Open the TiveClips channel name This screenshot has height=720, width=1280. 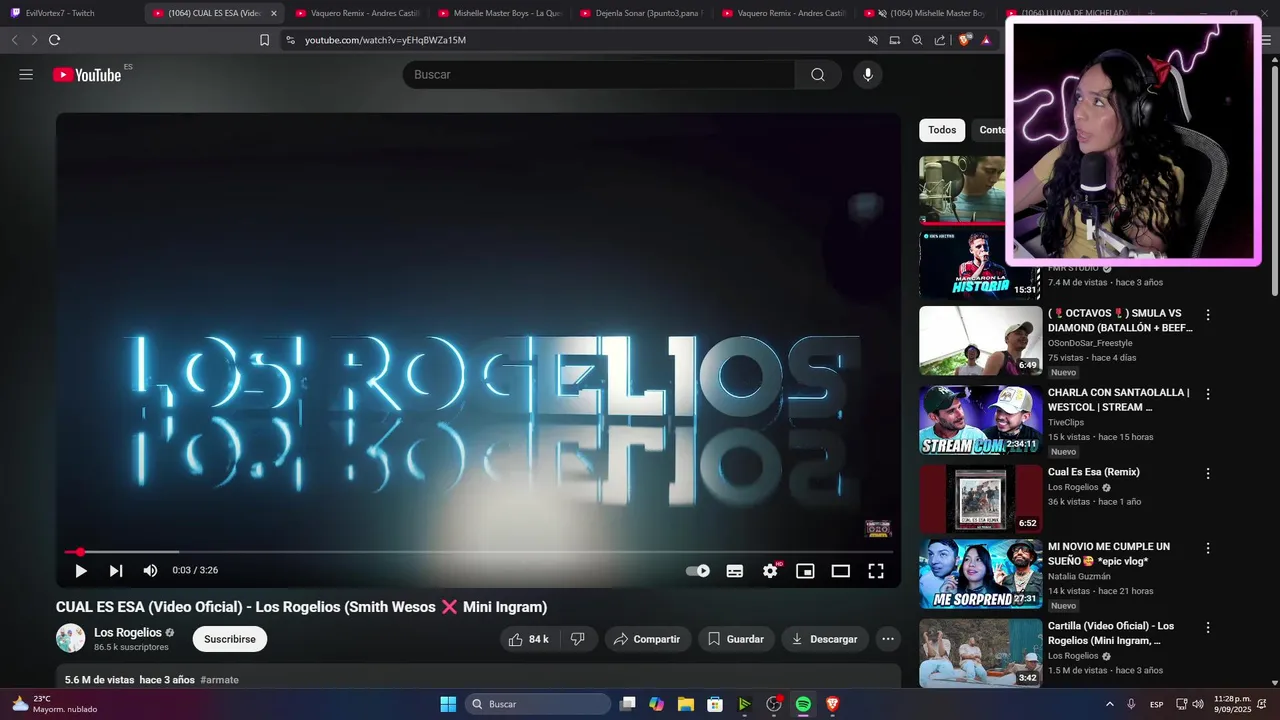click(x=1066, y=422)
